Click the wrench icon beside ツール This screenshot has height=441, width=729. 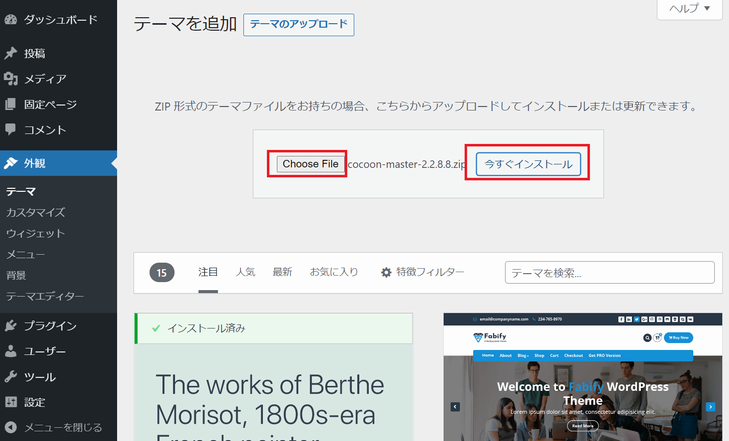tap(11, 376)
